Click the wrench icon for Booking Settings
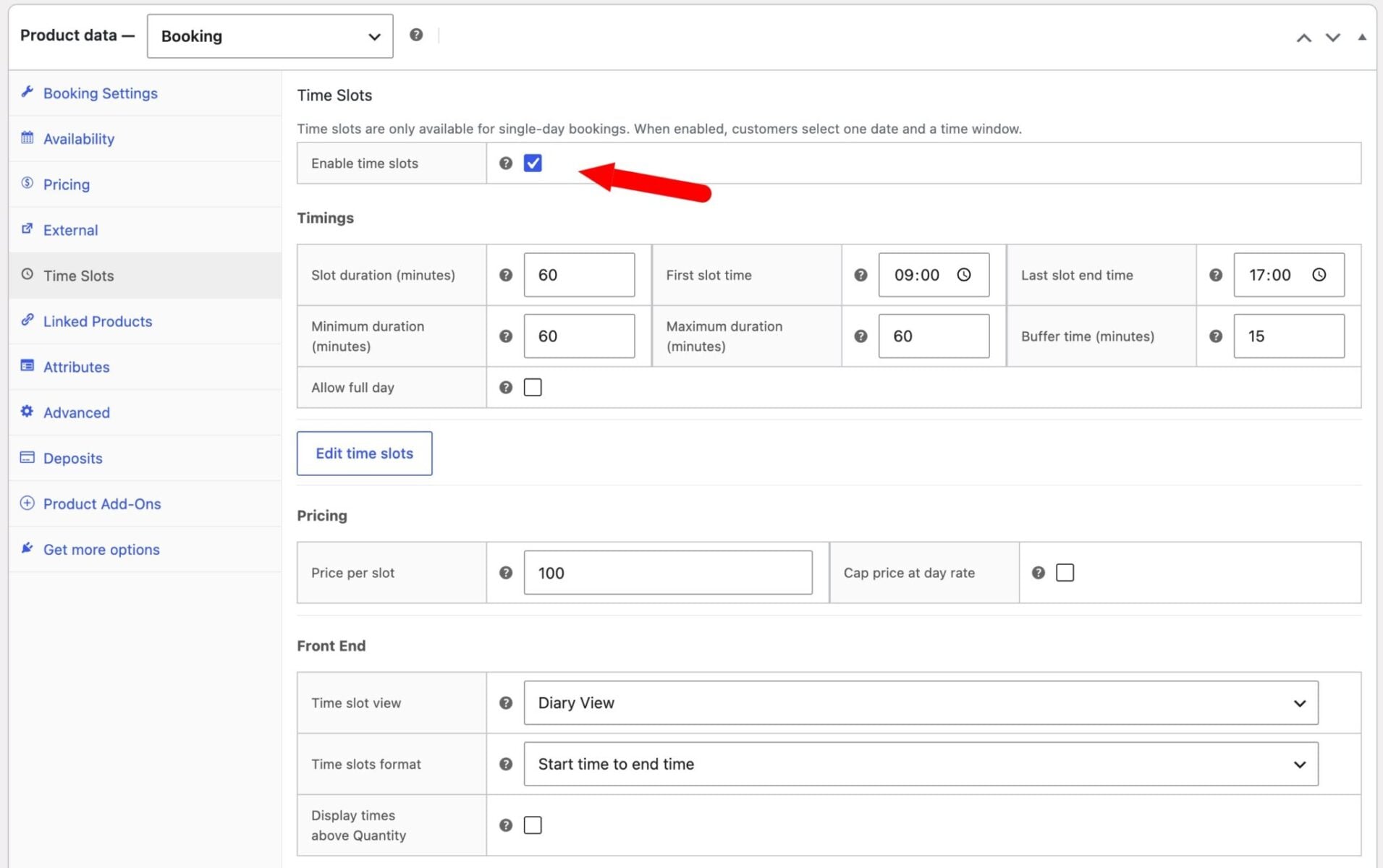Viewport: 1383px width, 868px height. point(28,92)
